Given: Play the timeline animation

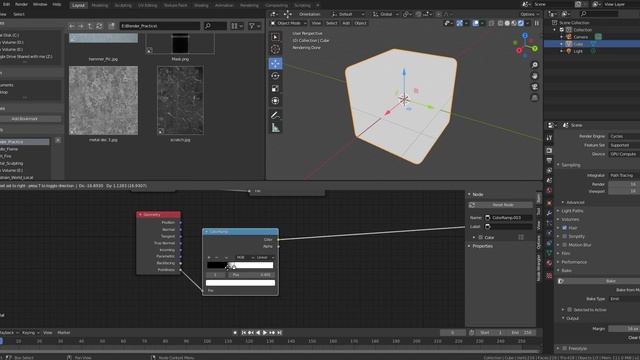Looking at the screenshot, I should tap(265, 333).
